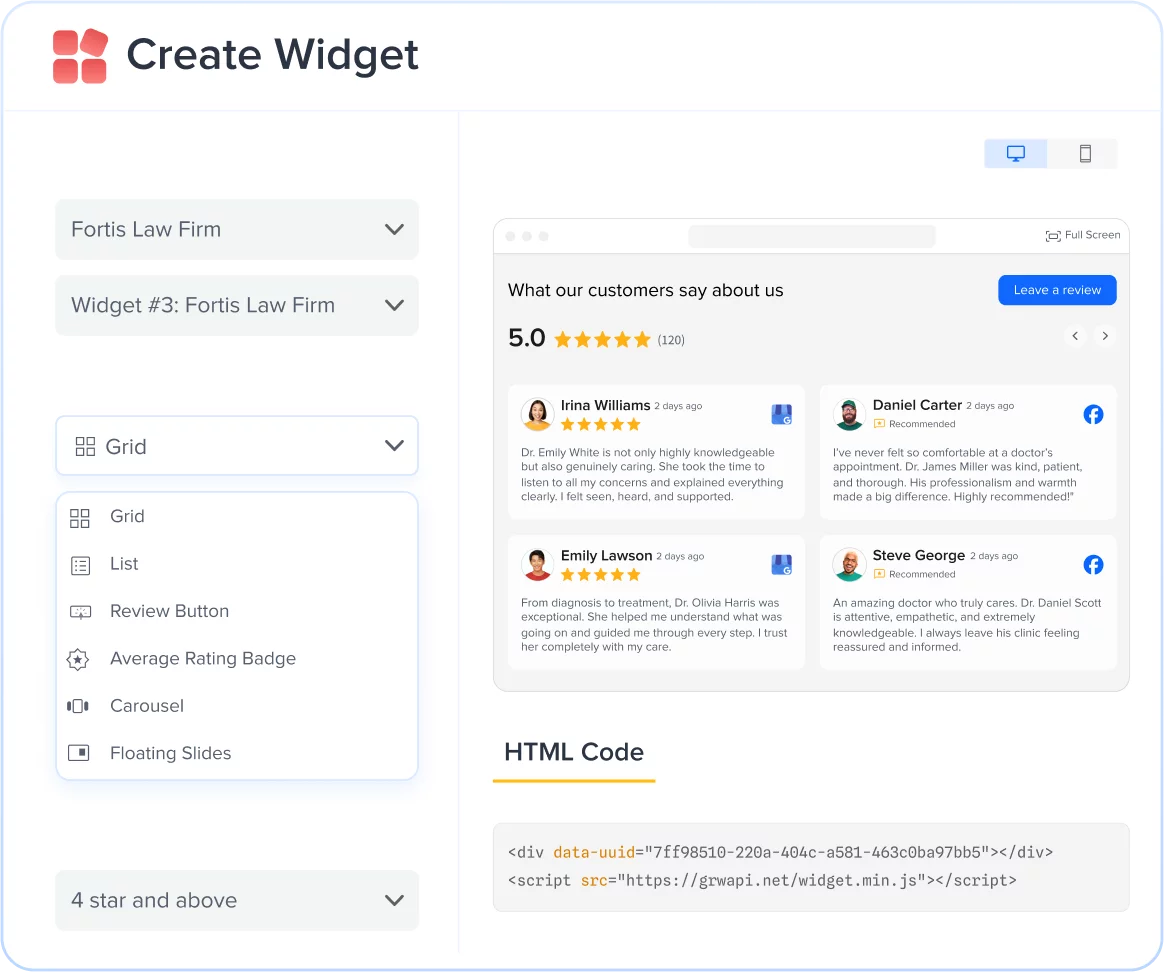Click the next arrow to browse reviews
This screenshot has width=1164, height=972.
coord(1104,336)
